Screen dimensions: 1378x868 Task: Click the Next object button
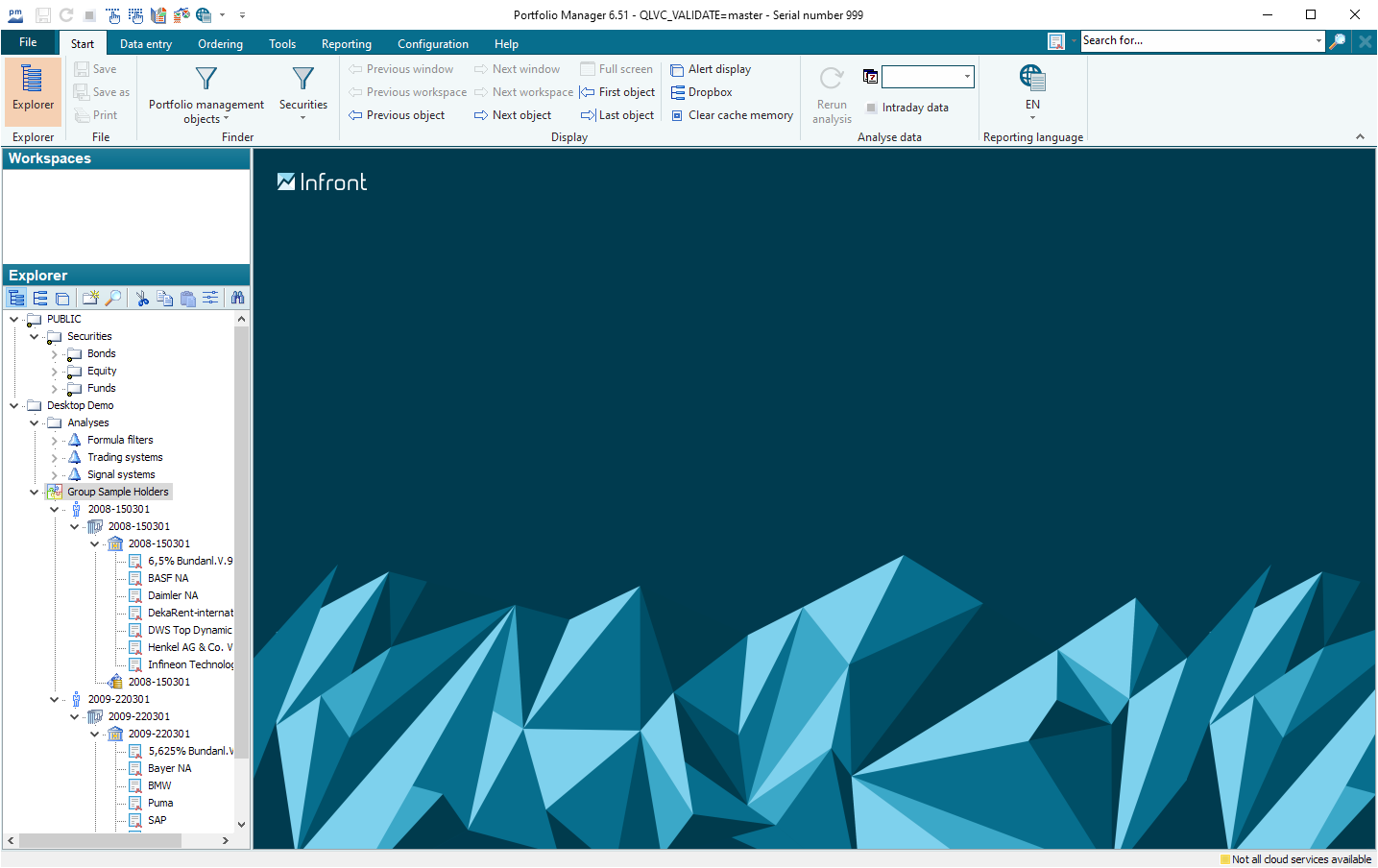(513, 115)
